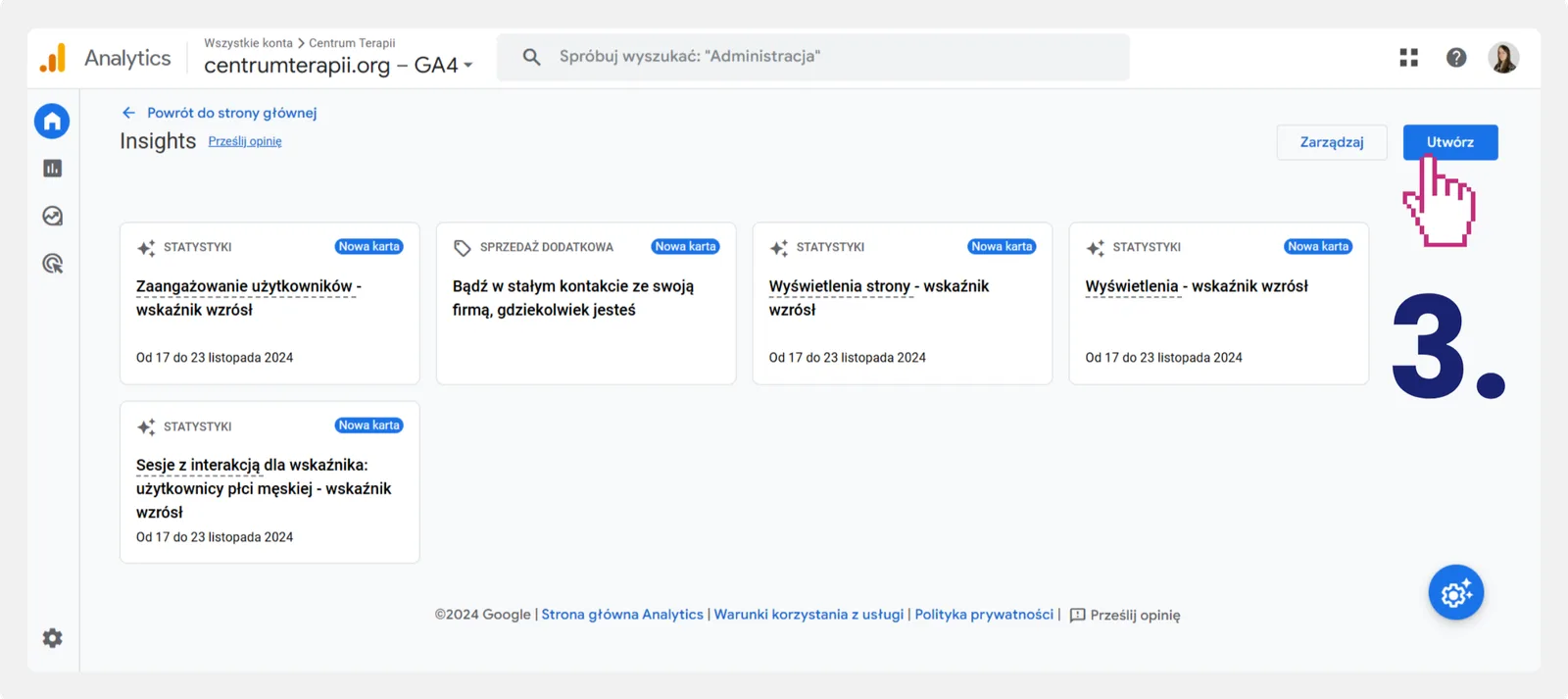Click the price tag icon on Sprzedaż dodatkowa card
This screenshot has height=699, width=1568.
463,248
